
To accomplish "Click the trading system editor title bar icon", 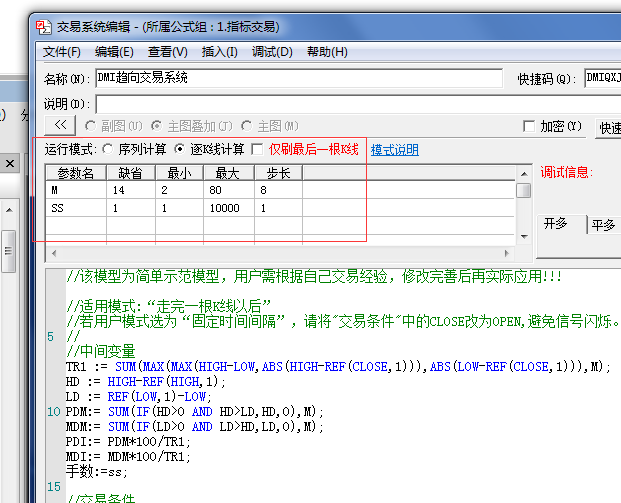I will [x=43, y=26].
